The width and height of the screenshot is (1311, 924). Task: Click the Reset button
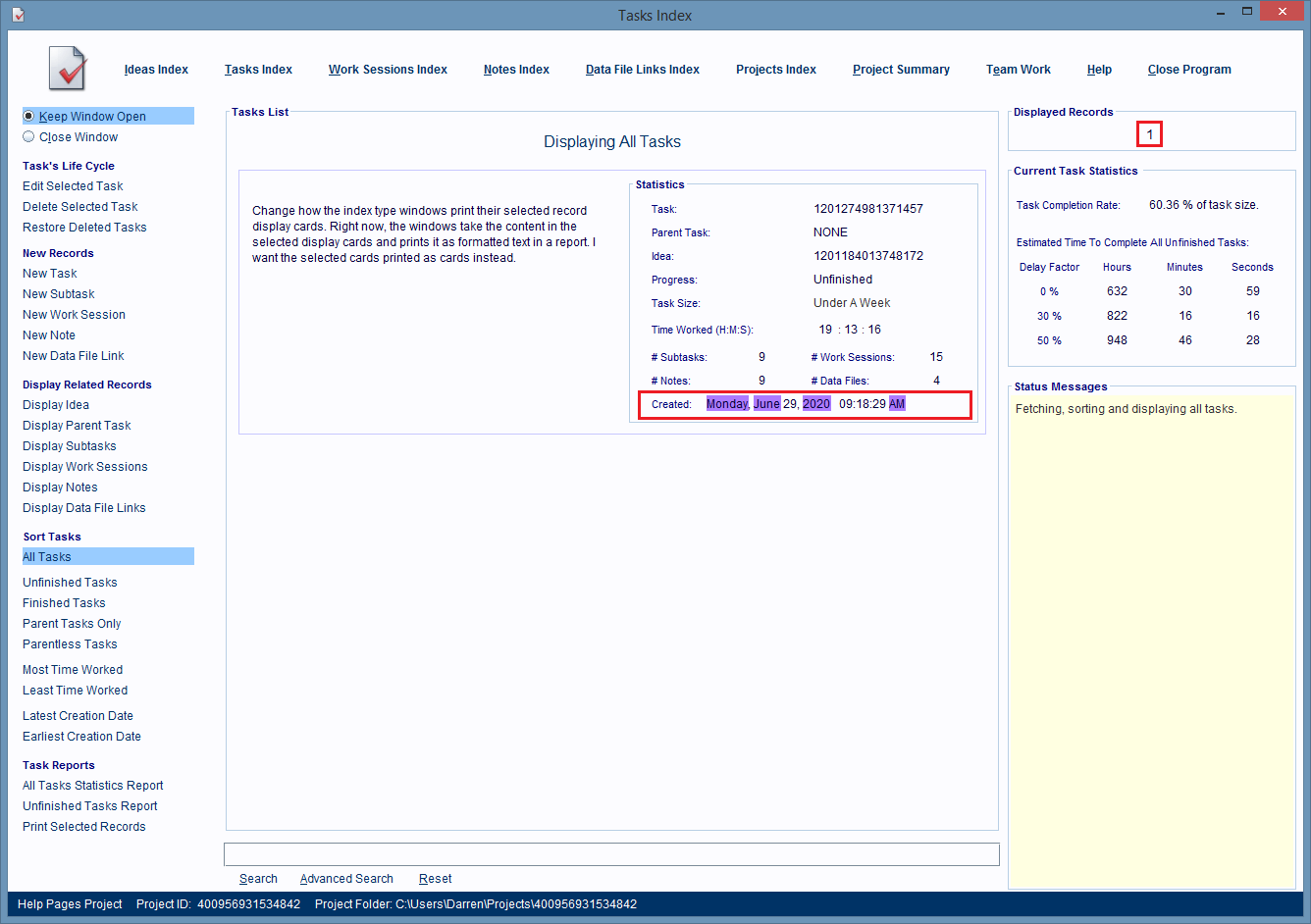[x=436, y=879]
